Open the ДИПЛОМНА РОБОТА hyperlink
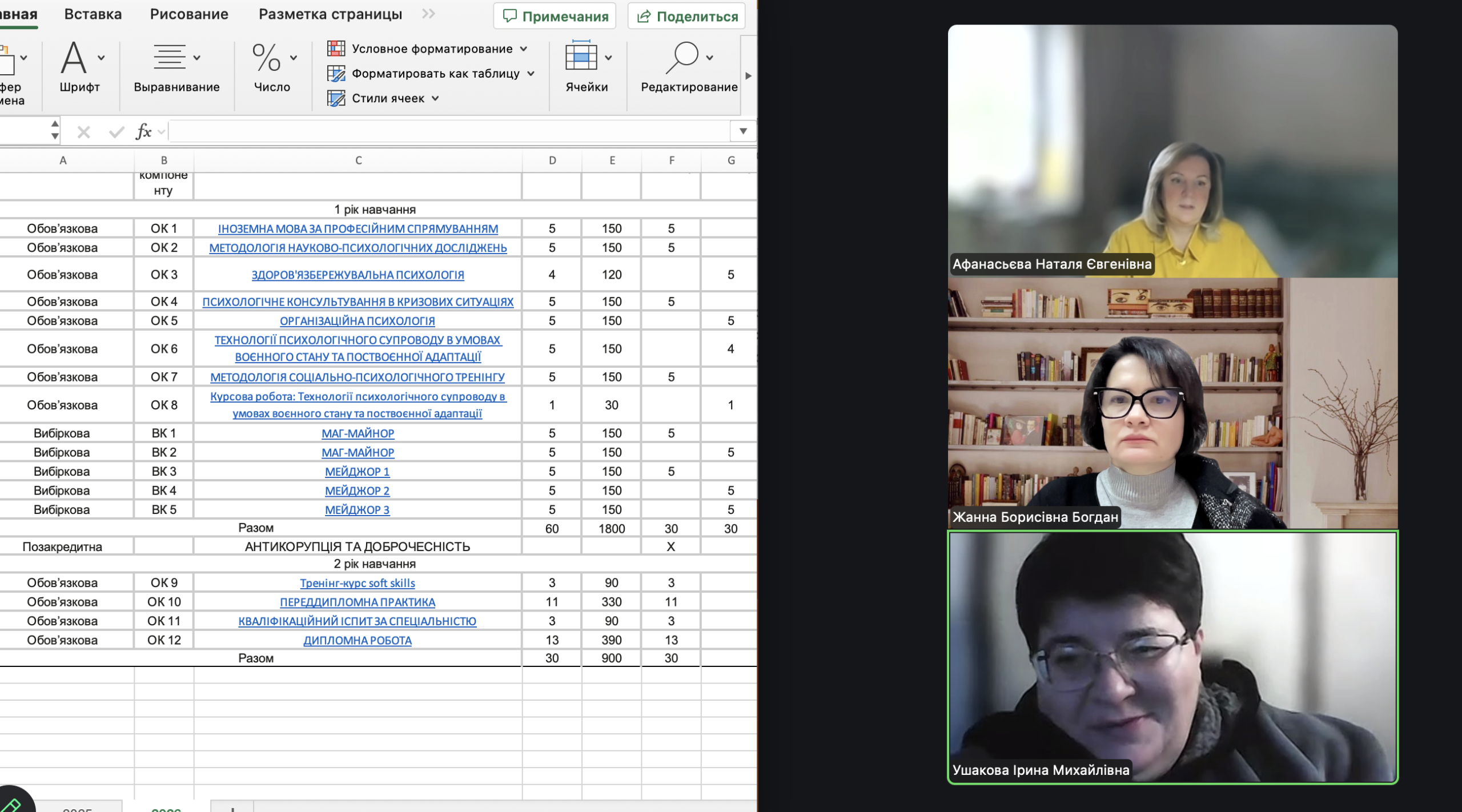Image resolution: width=1462 pixels, height=812 pixels. tap(358, 641)
